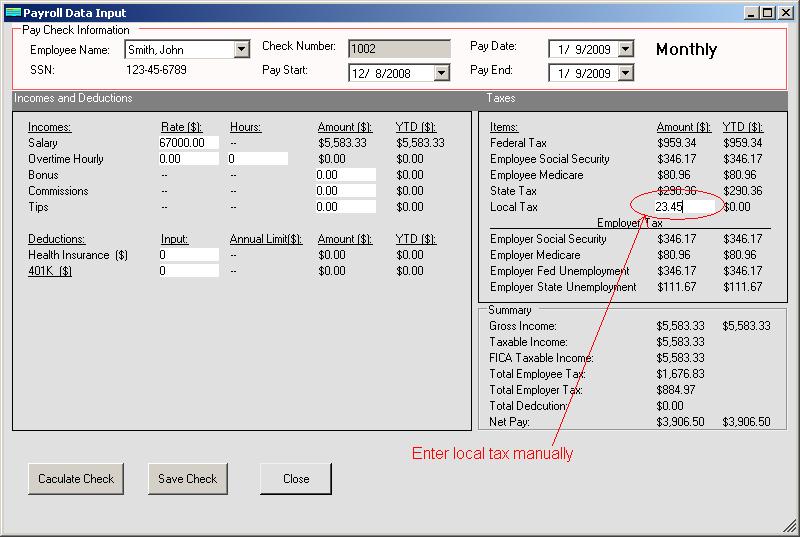Click the Commissions amount input
The width and height of the screenshot is (800, 537).
click(x=345, y=191)
